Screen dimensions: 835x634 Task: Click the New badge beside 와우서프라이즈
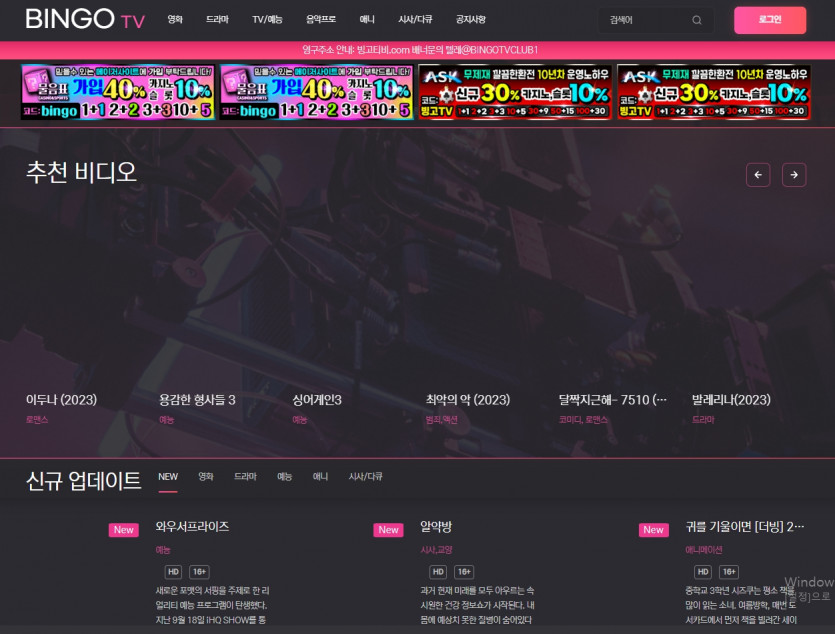point(124,530)
